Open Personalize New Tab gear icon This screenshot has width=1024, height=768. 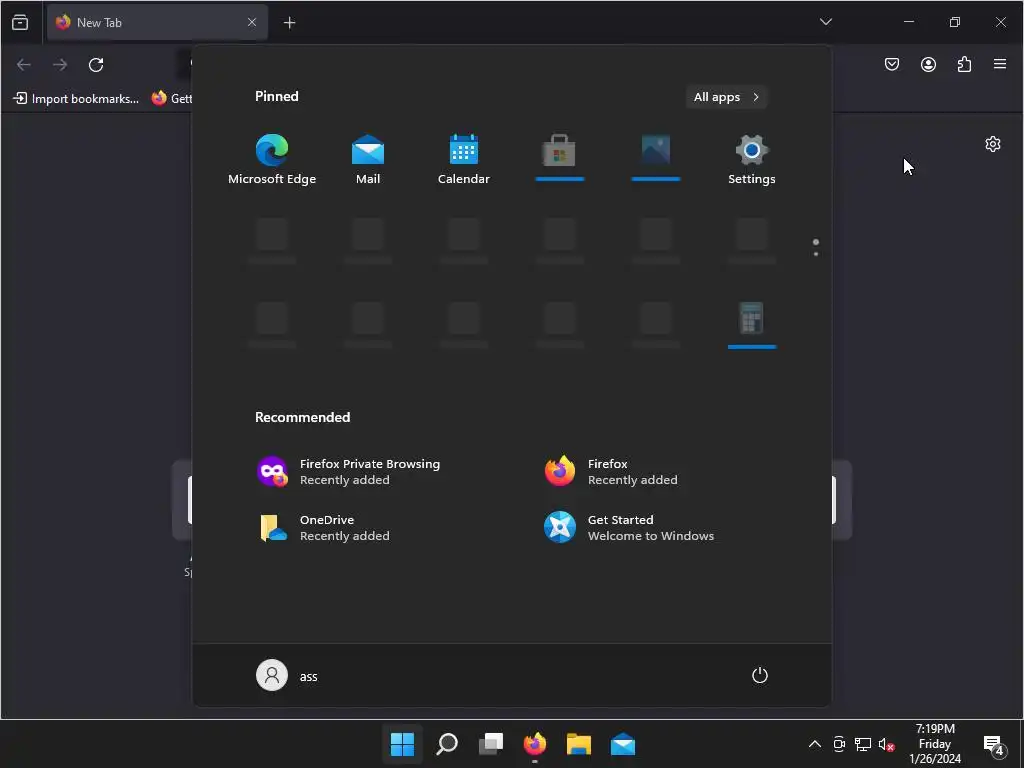[x=993, y=144]
